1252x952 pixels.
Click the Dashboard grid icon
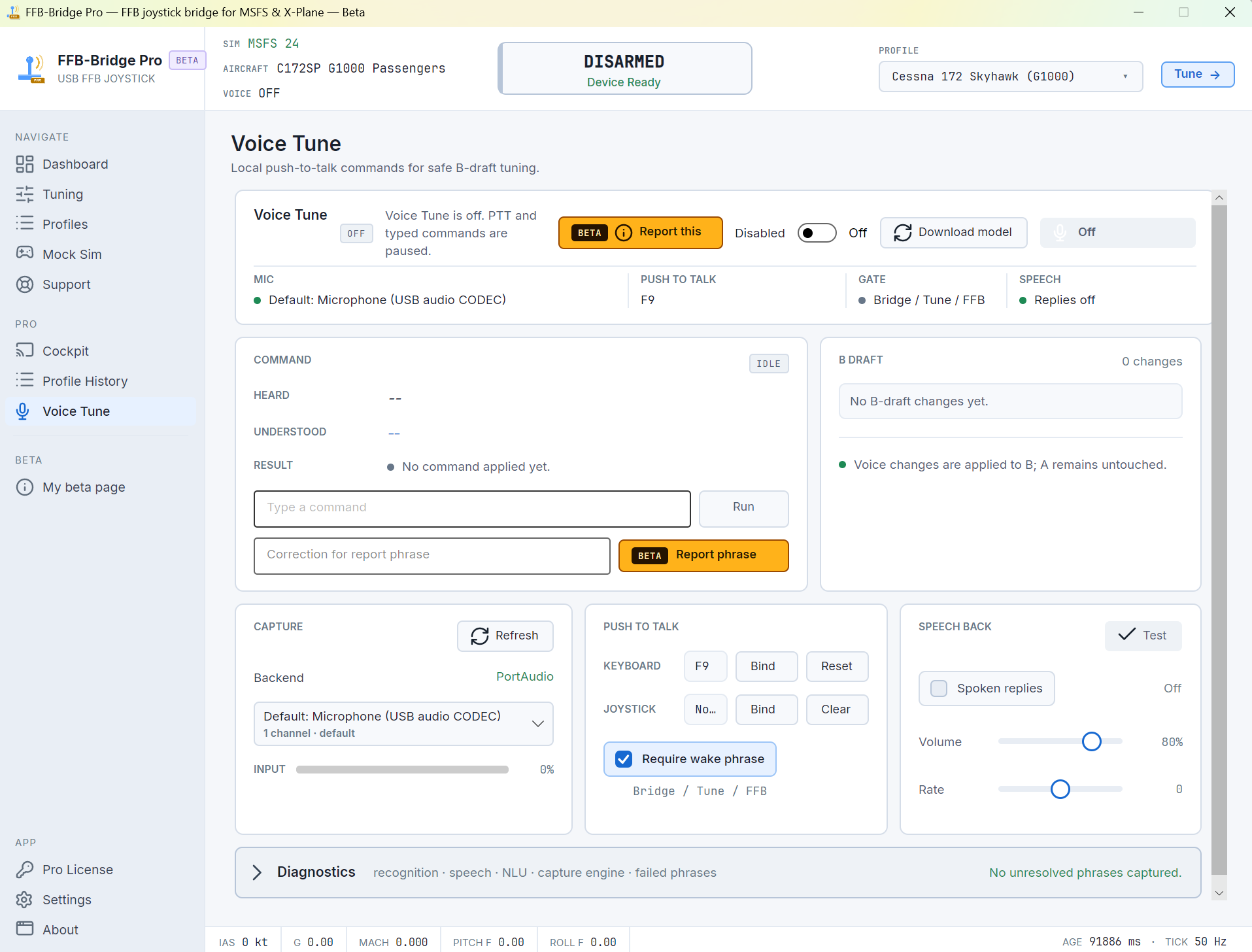[25, 164]
